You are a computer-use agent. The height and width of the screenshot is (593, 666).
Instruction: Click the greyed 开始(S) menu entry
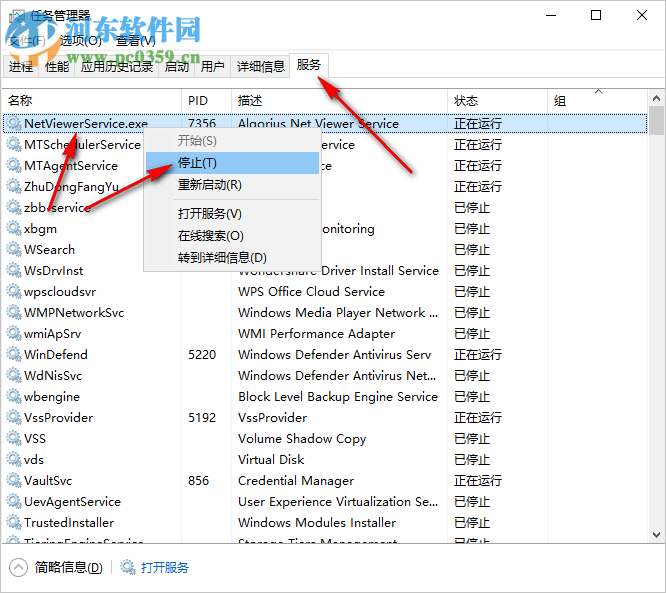click(232, 141)
